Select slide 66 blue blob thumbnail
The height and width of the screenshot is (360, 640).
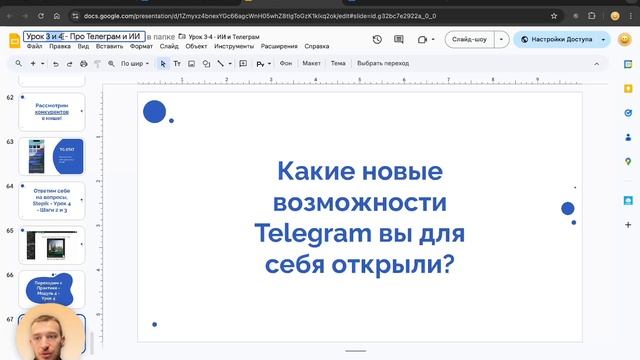click(x=52, y=289)
